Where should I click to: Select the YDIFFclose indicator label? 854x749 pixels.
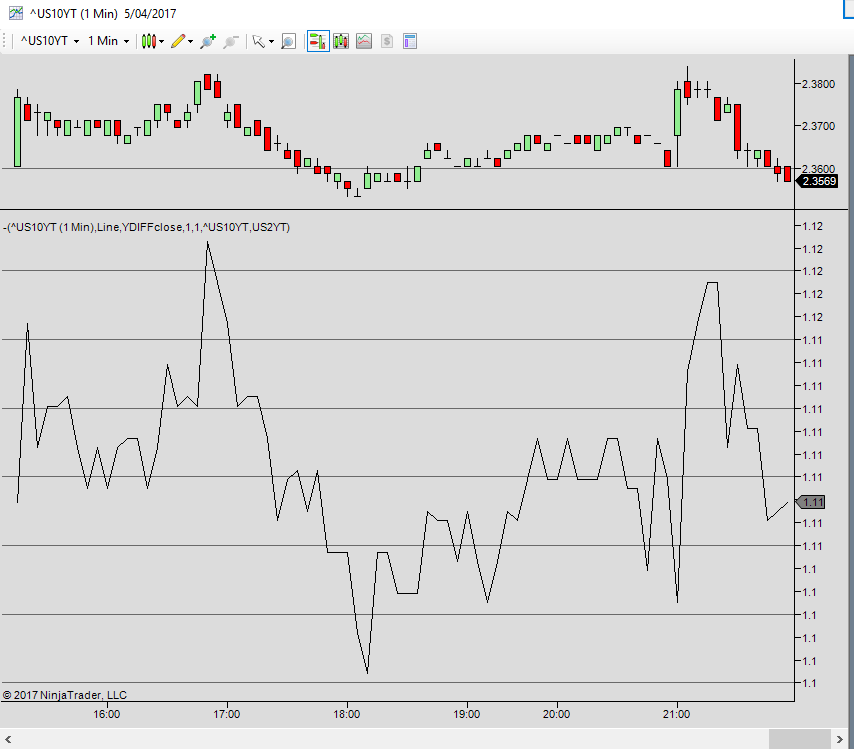(x=147, y=227)
